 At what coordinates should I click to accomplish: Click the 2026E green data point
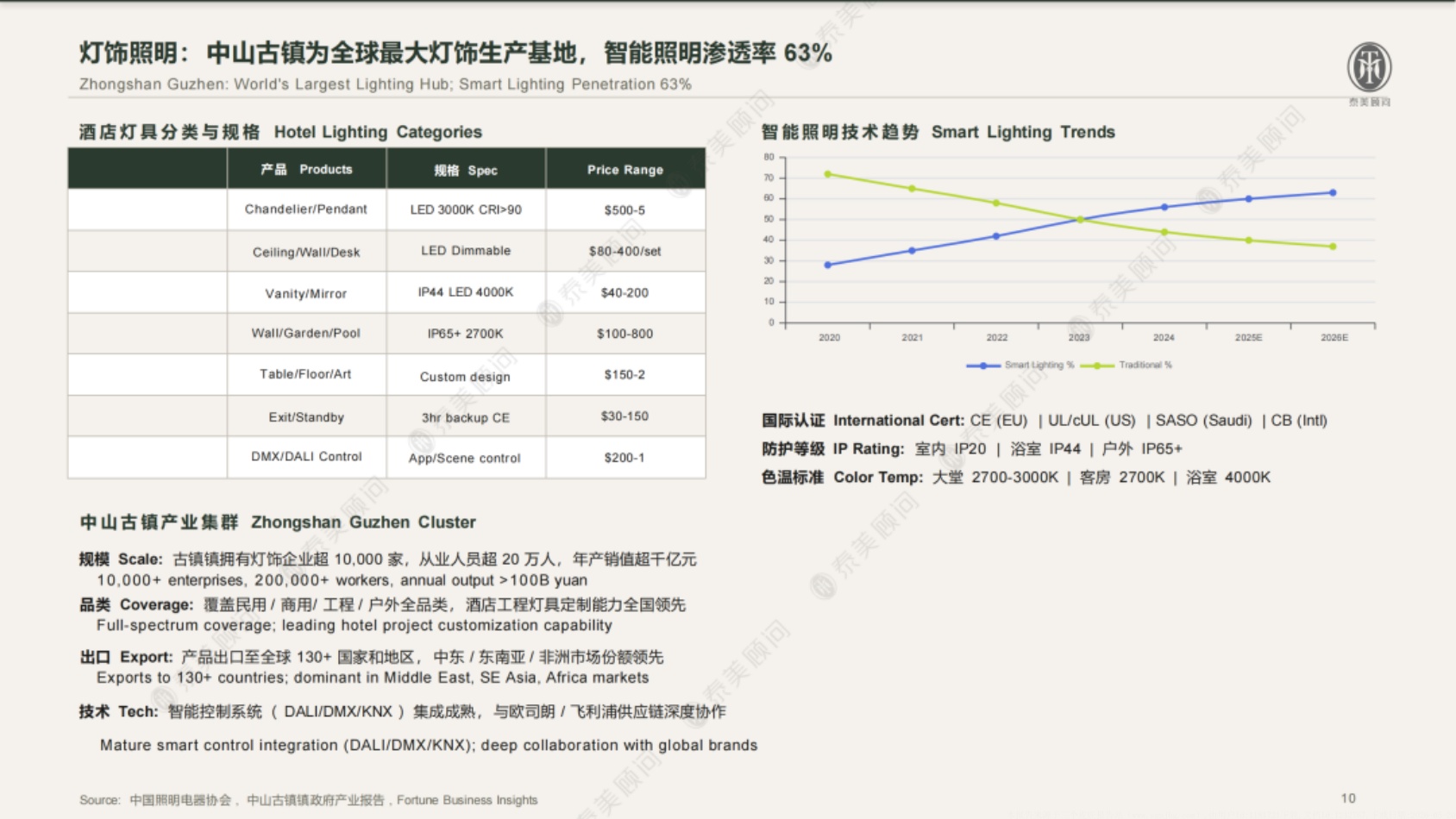1333,247
